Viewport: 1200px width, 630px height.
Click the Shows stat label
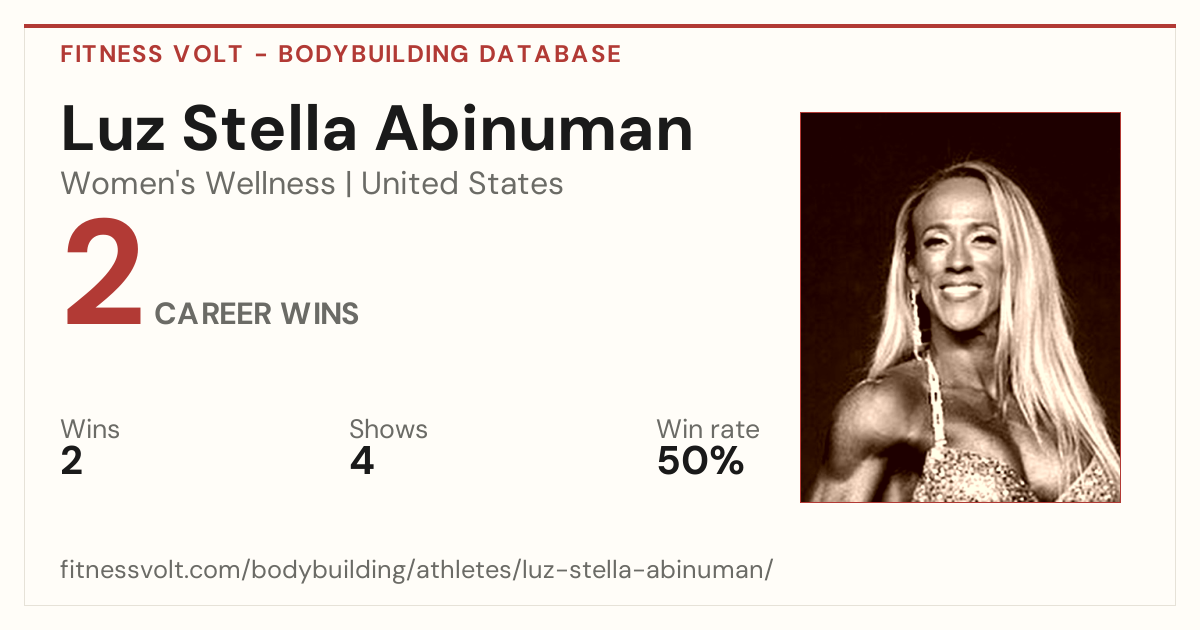coord(388,429)
